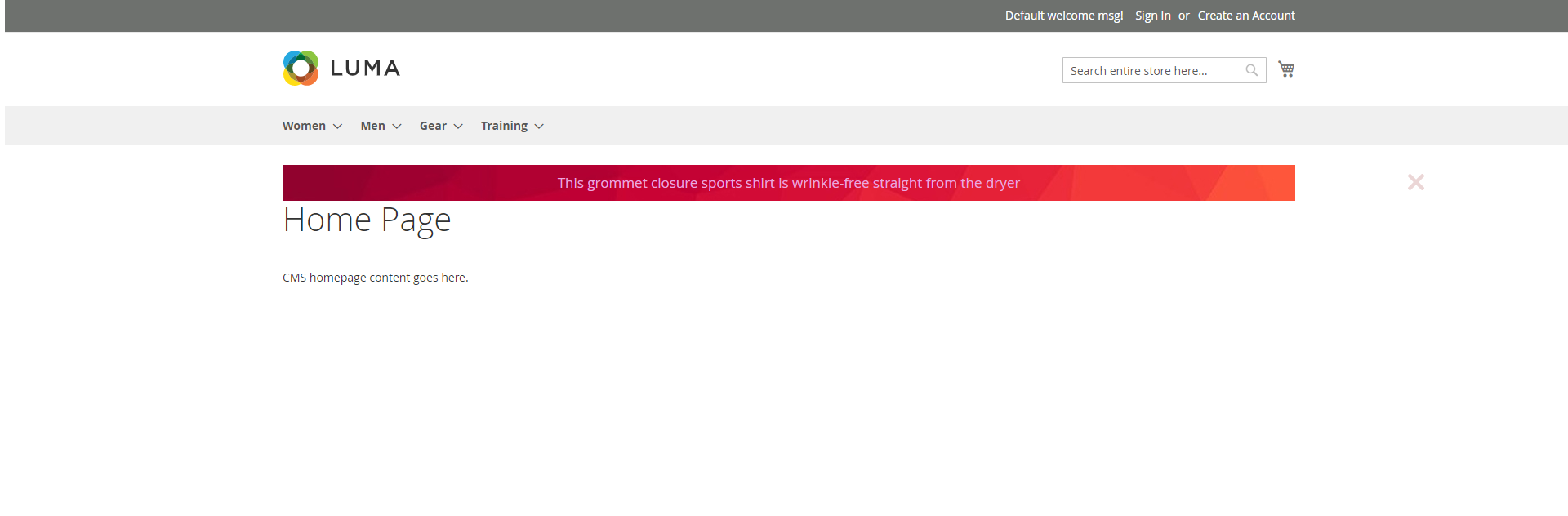Click the LUMA wordmark text
This screenshot has height=516, width=1568.
(365, 69)
